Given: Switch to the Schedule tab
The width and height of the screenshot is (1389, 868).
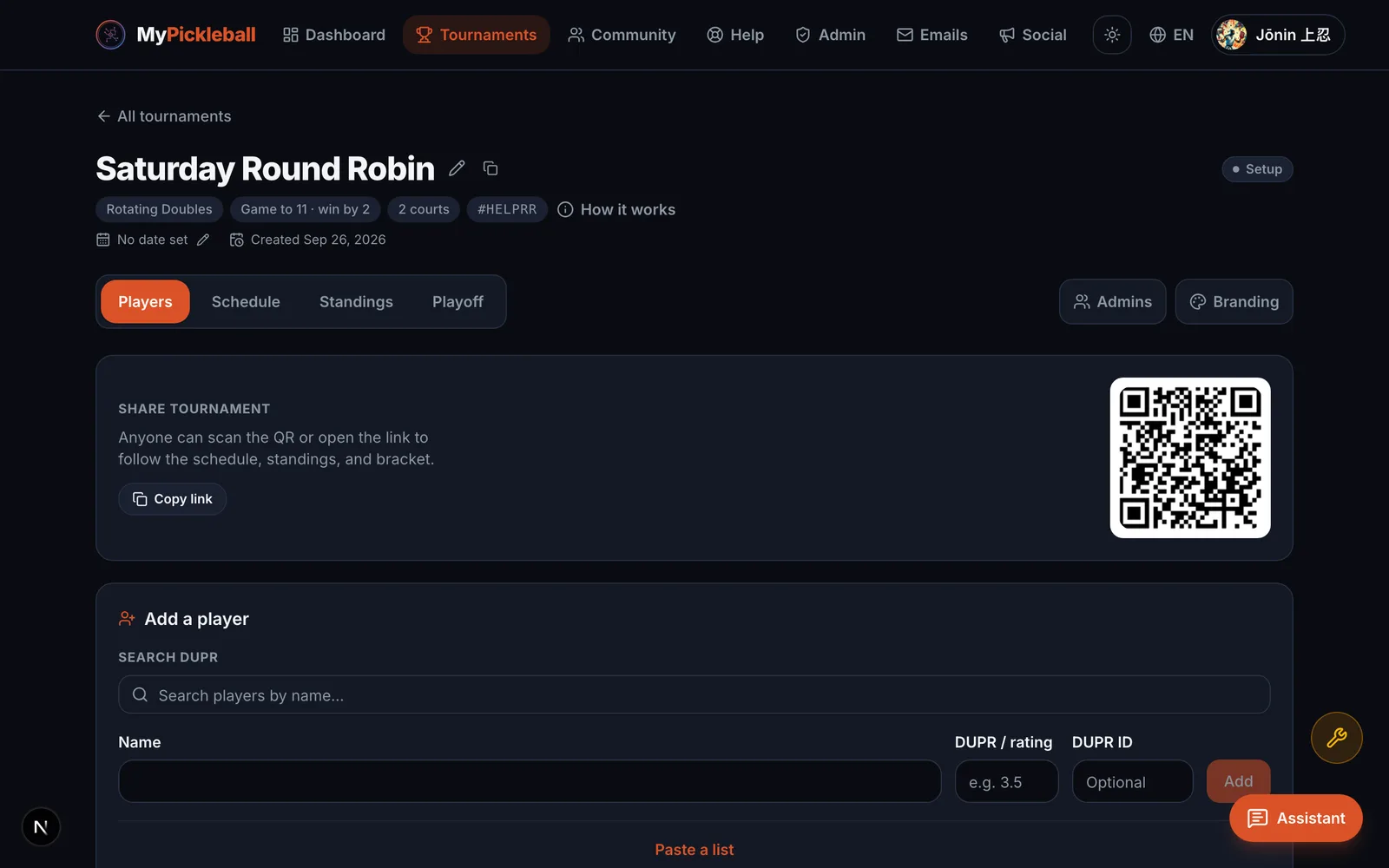Looking at the screenshot, I should [246, 301].
